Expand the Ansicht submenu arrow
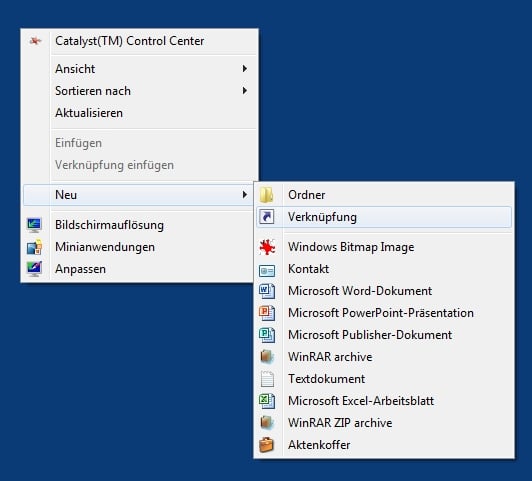Viewport: 532px width, 481px height. (x=245, y=69)
